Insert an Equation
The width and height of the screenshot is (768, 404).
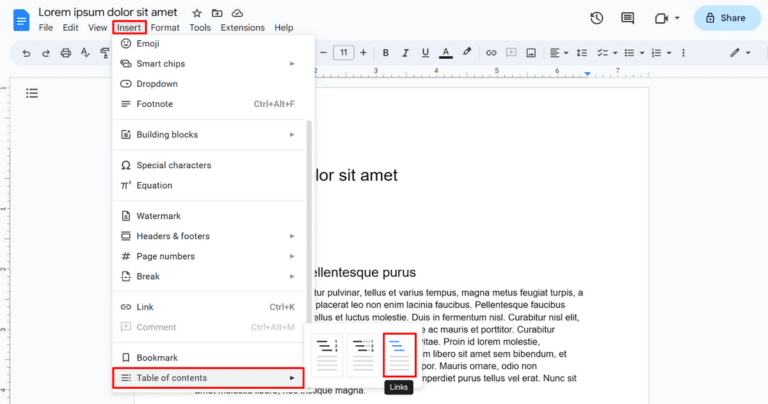(209, 185)
